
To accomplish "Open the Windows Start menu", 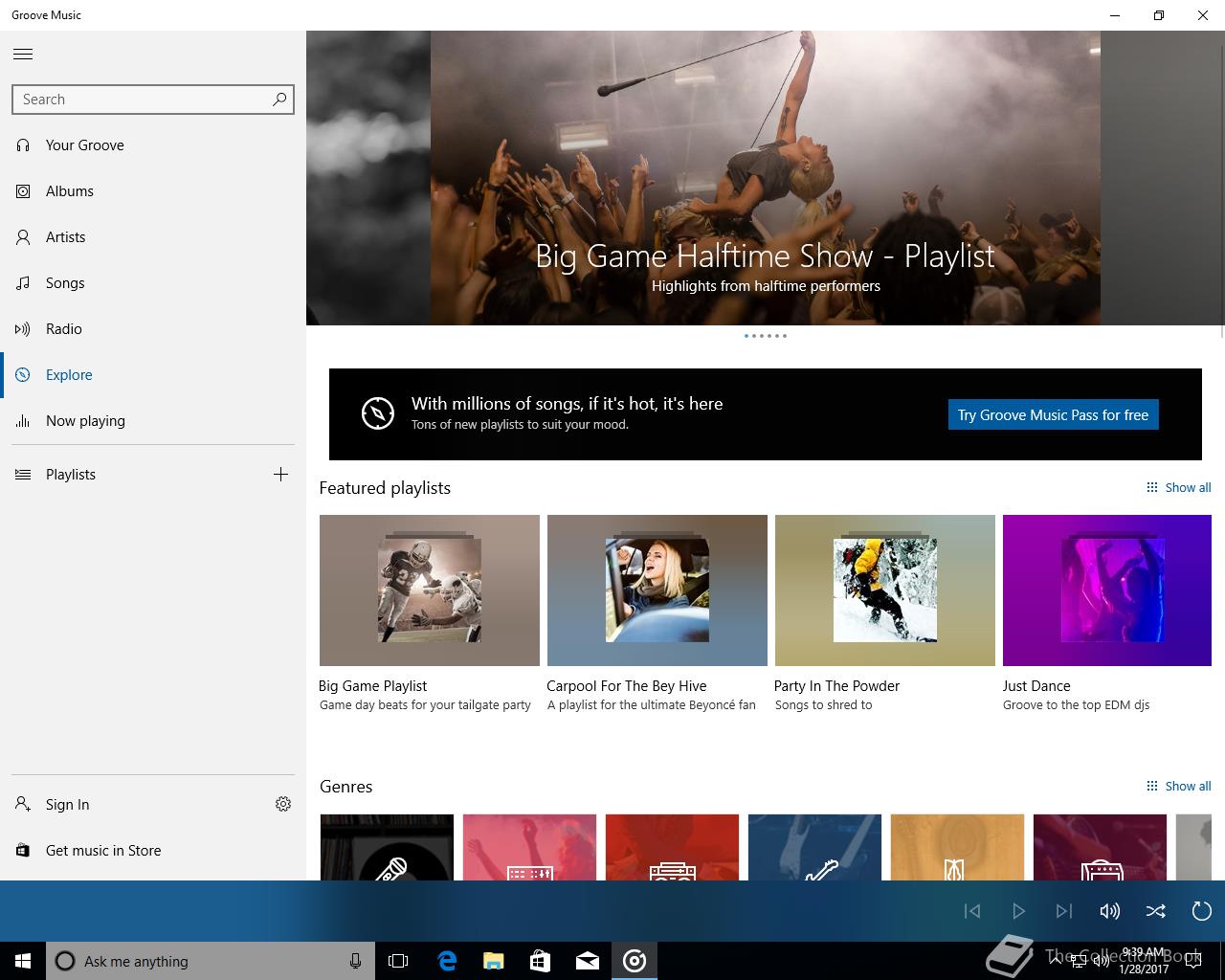I will (23, 961).
